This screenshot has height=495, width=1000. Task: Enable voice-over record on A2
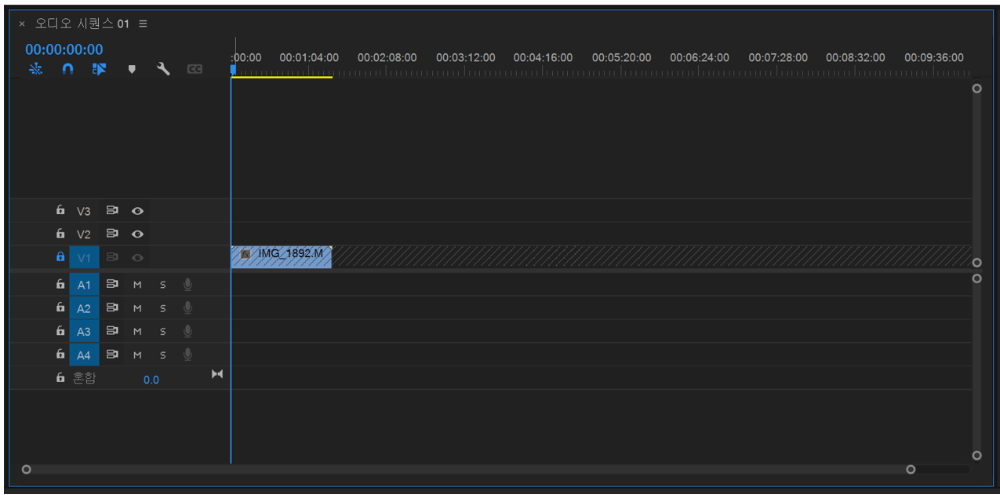pos(188,308)
